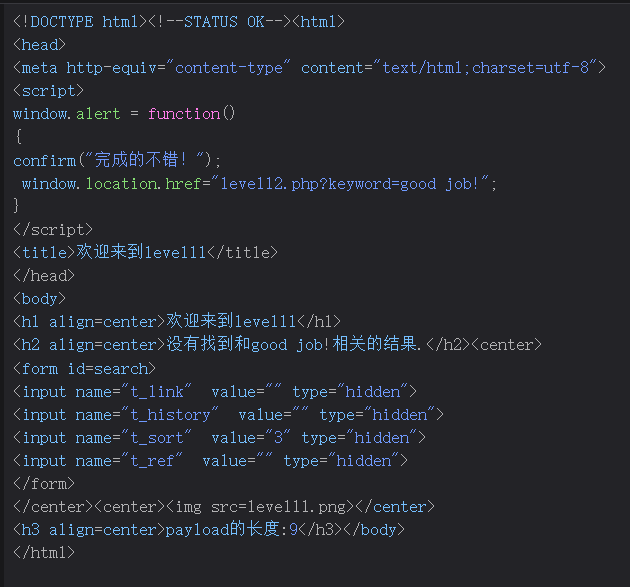Click the window.alert function assignment line

click(124, 113)
